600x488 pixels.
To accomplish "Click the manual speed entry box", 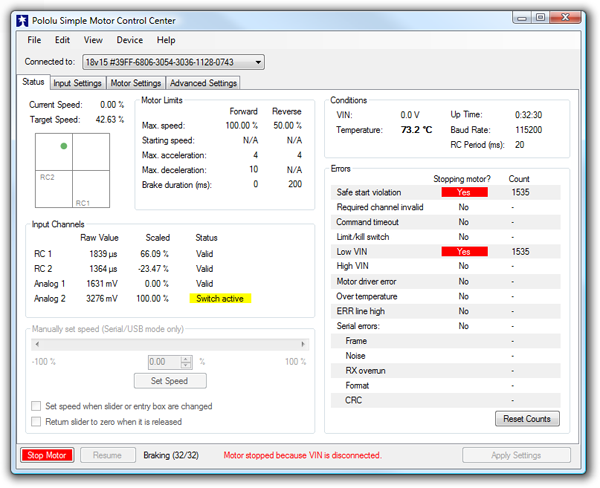I will coord(162,361).
